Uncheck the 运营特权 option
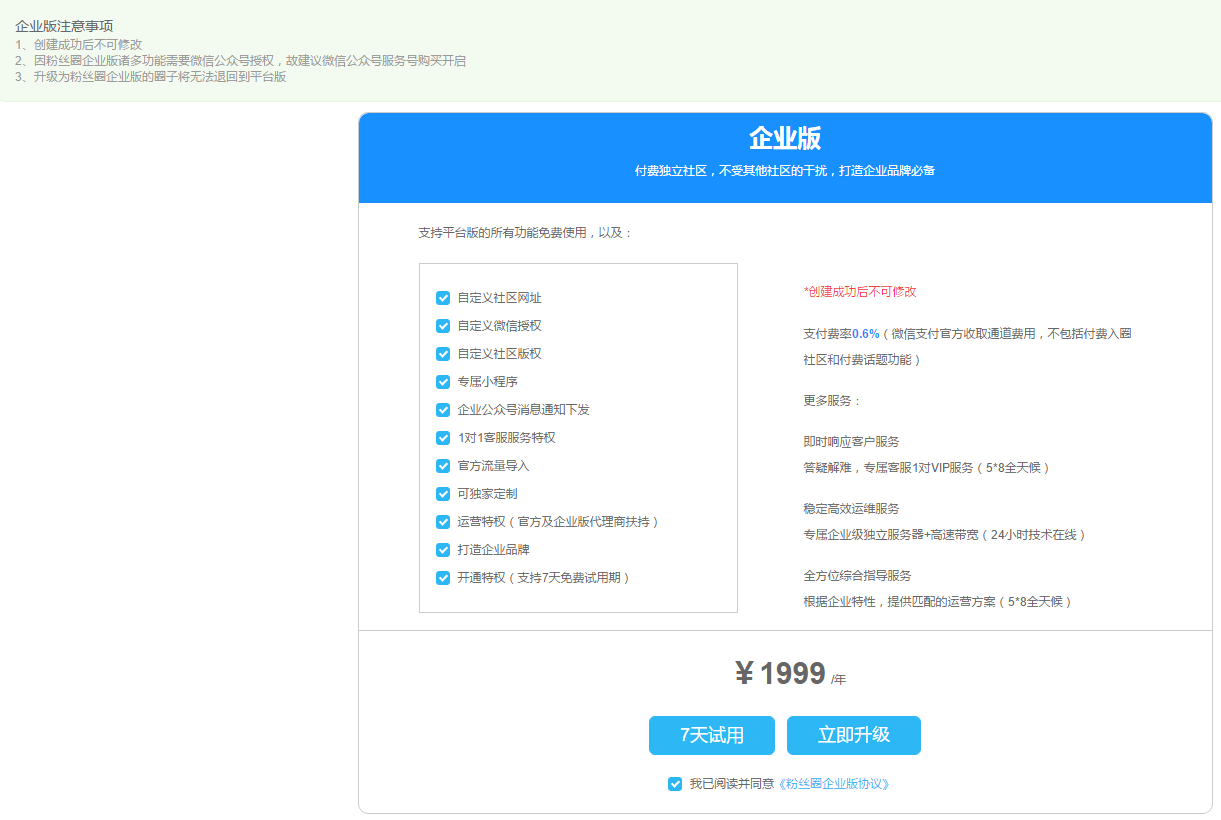1221x820 pixels. point(443,522)
